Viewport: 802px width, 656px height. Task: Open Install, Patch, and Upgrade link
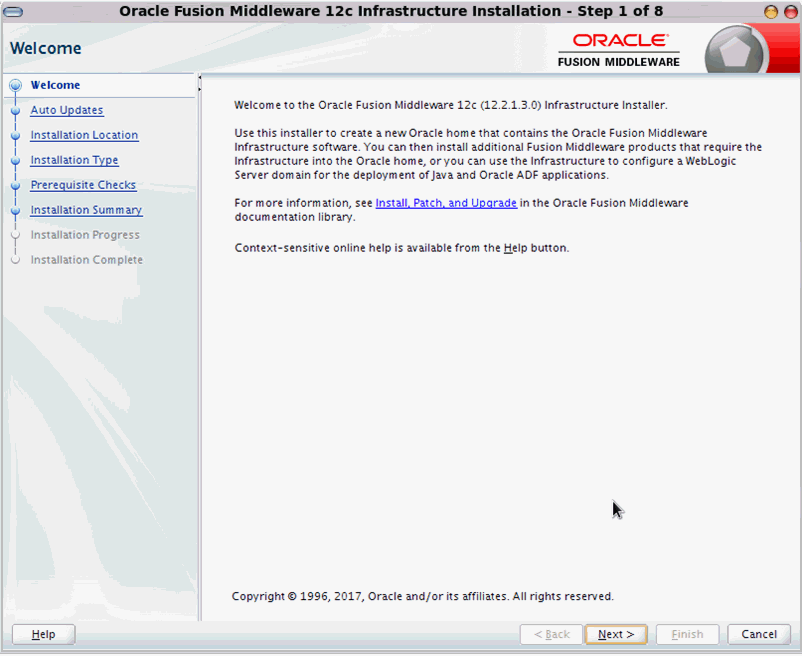(446, 203)
